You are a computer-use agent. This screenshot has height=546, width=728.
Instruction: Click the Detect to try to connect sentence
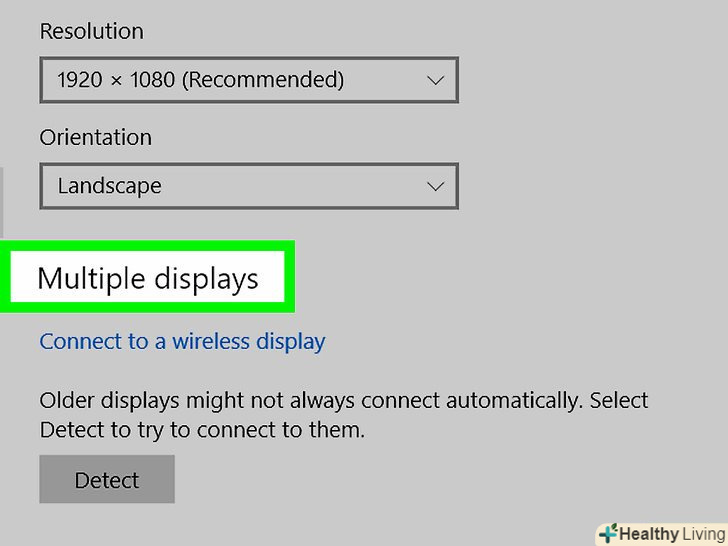click(x=202, y=430)
